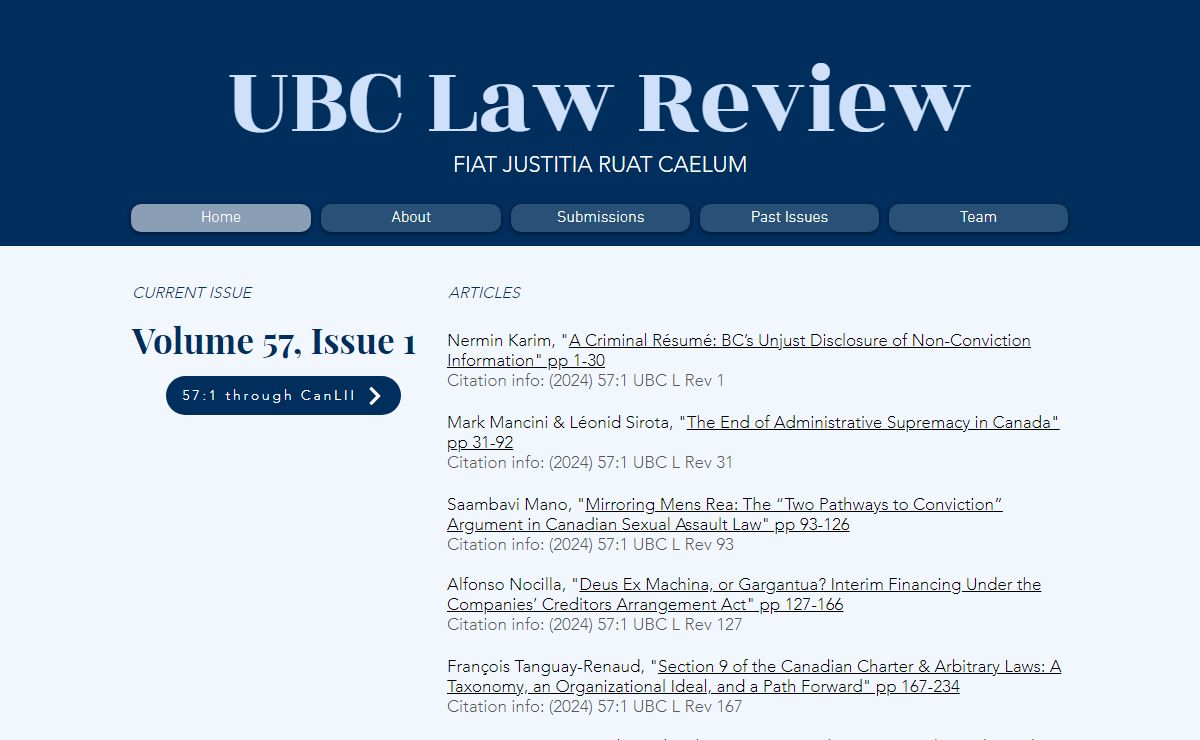Open the Home navigation tab
This screenshot has width=1200, height=740.
[221, 217]
